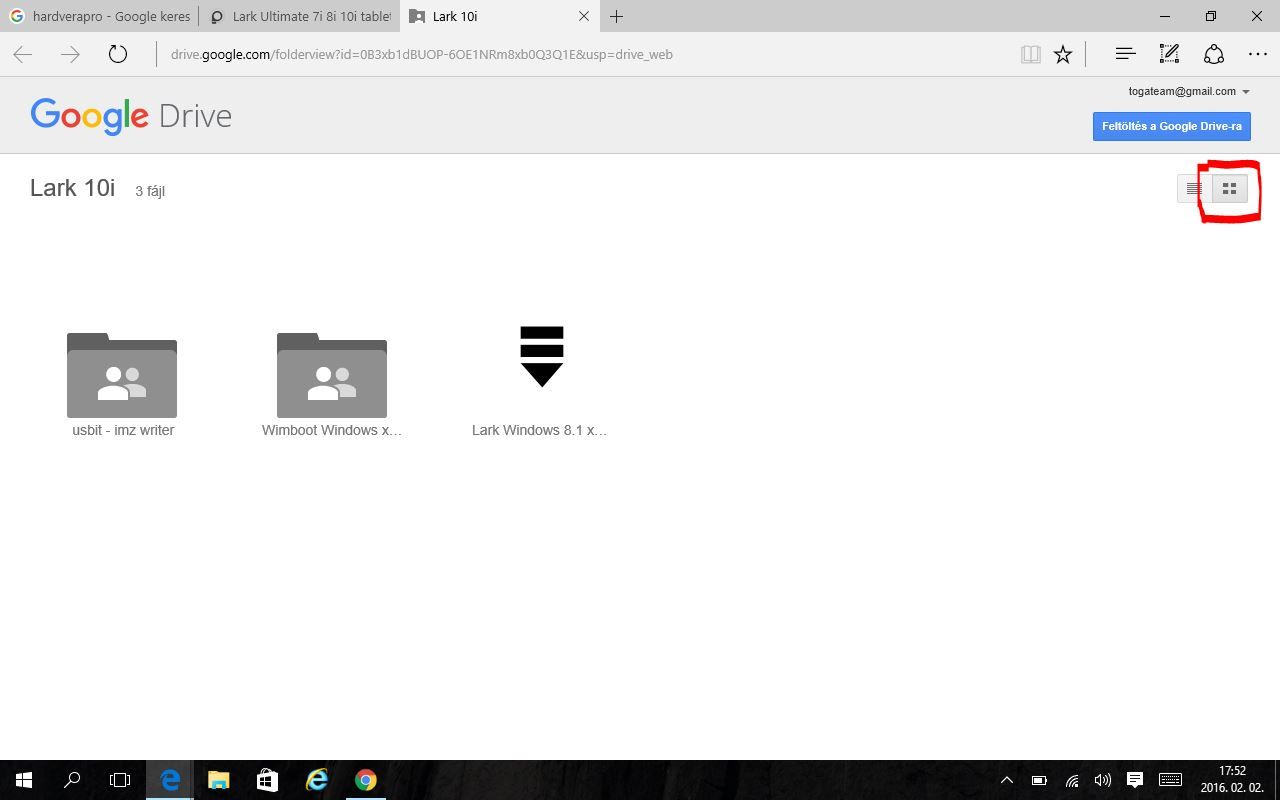
Task: Click the Lark 10i folder title
Action: pos(73,188)
